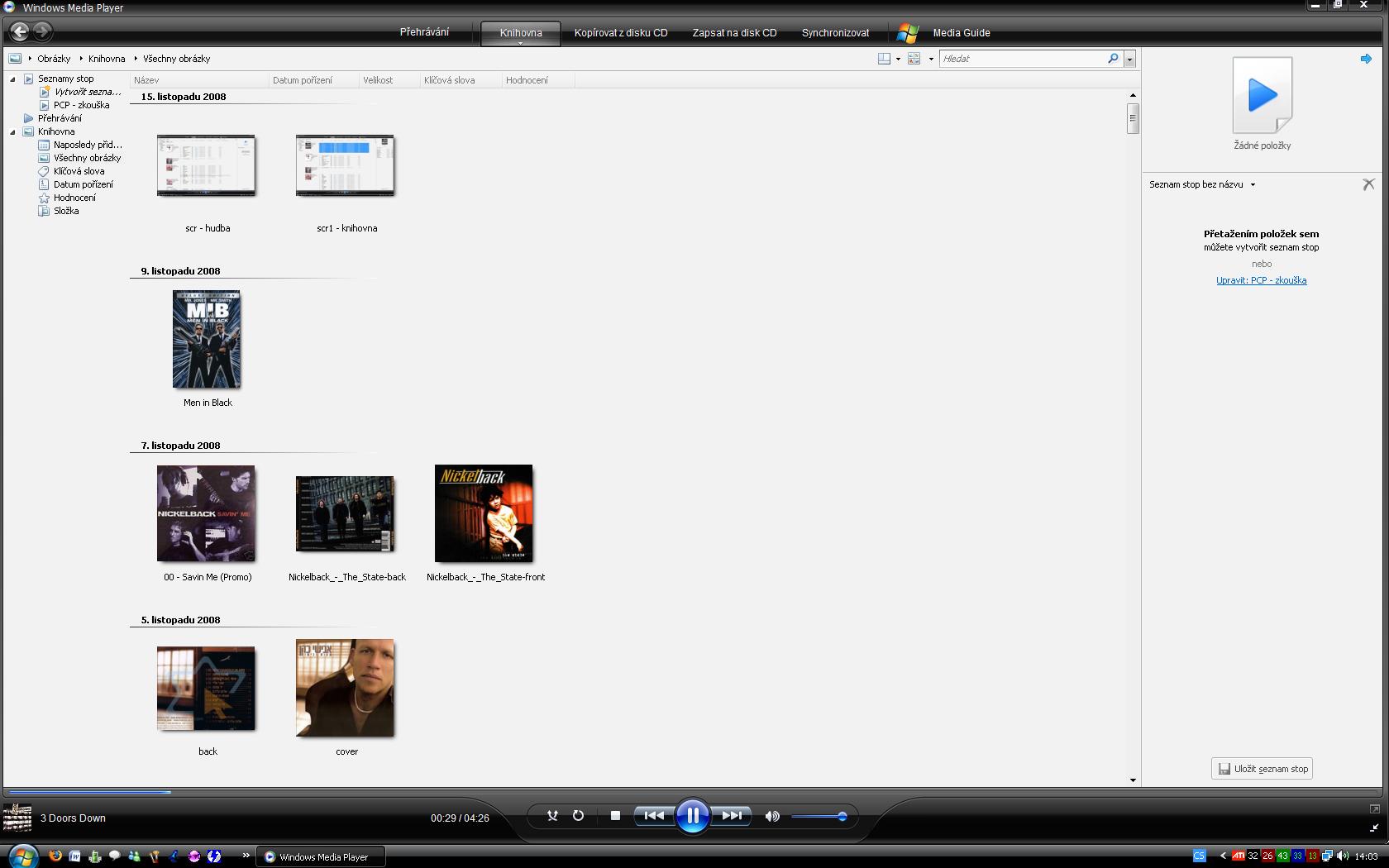The image size is (1389, 868).
Task: Click the search magnifier icon
Action: tap(1113, 59)
